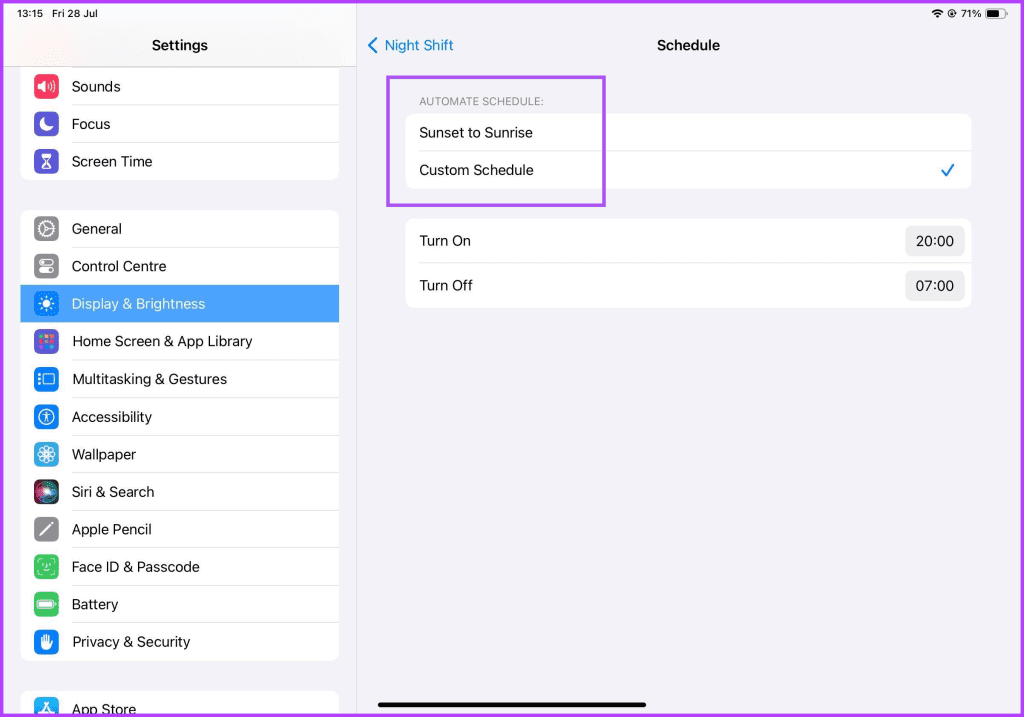
Task: Open Sounds settings
Action: click(x=180, y=86)
